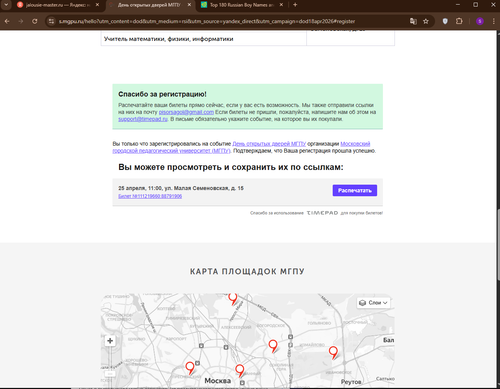Click the КАРТА ПЛОЩАДОК МГПУ heading
The width and height of the screenshot is (500, 389).
point(247,271)
